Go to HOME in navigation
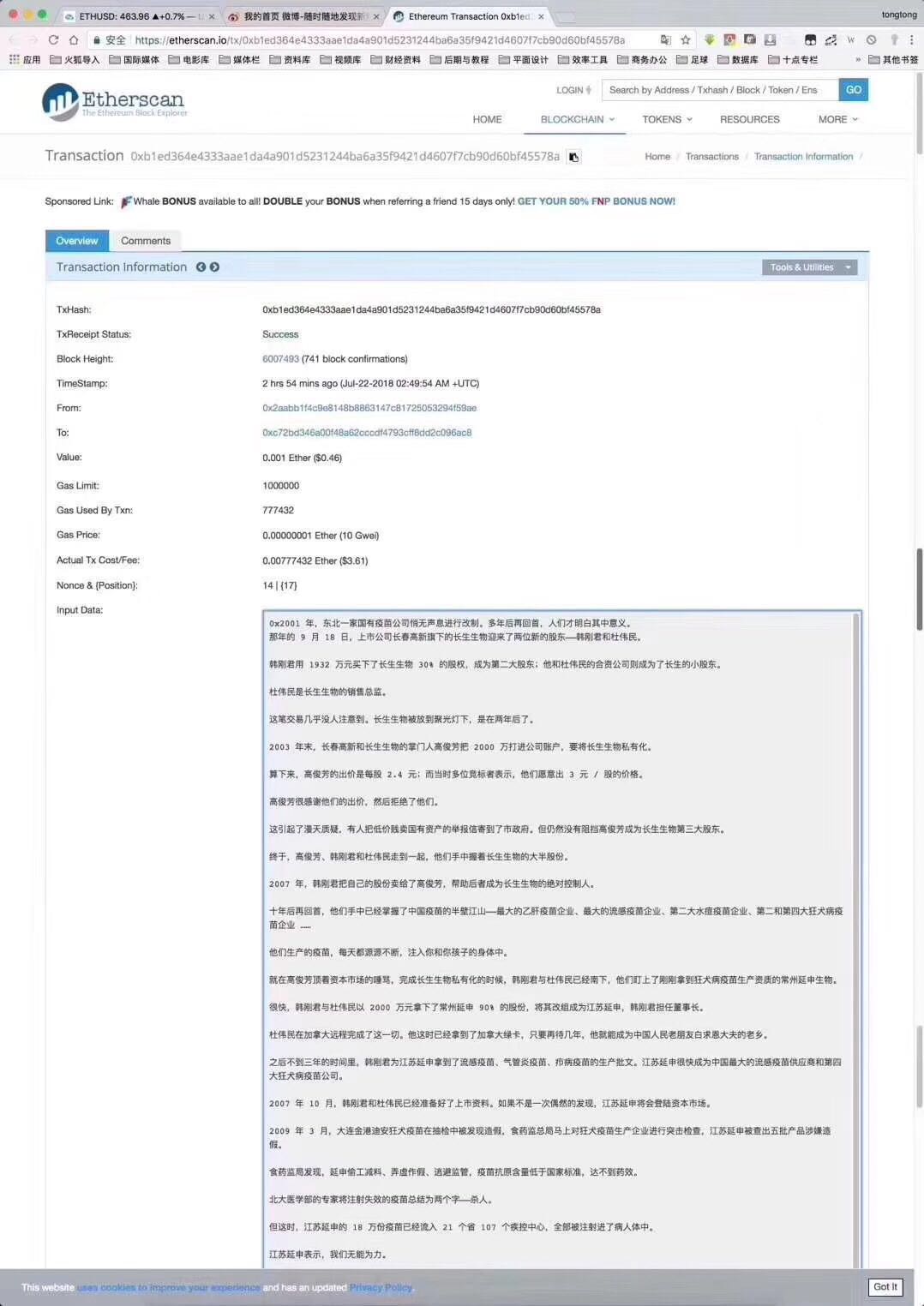This screenshot has height=1306, width=924. tap(487, 120)
